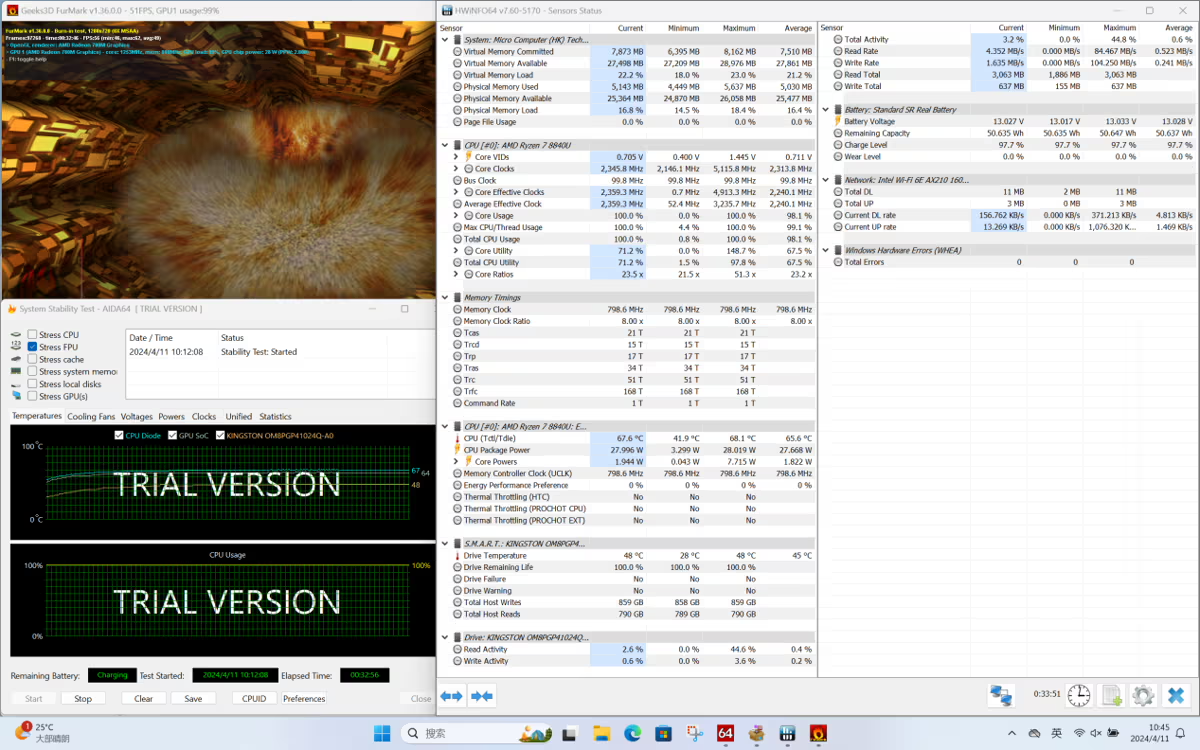1200x750 pixels.
Task: Open Snipping Tool from the taskbar
Action: click(695, 733)
